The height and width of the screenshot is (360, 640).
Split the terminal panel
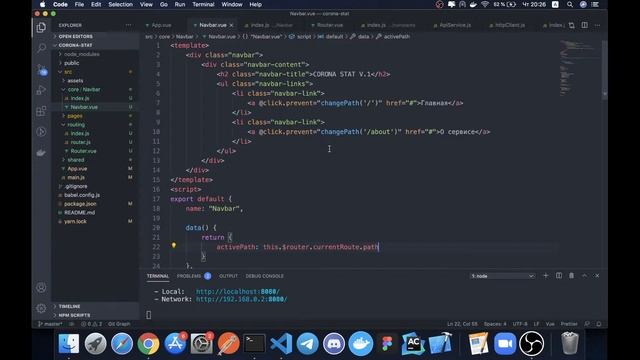click(x=559, y=276)
